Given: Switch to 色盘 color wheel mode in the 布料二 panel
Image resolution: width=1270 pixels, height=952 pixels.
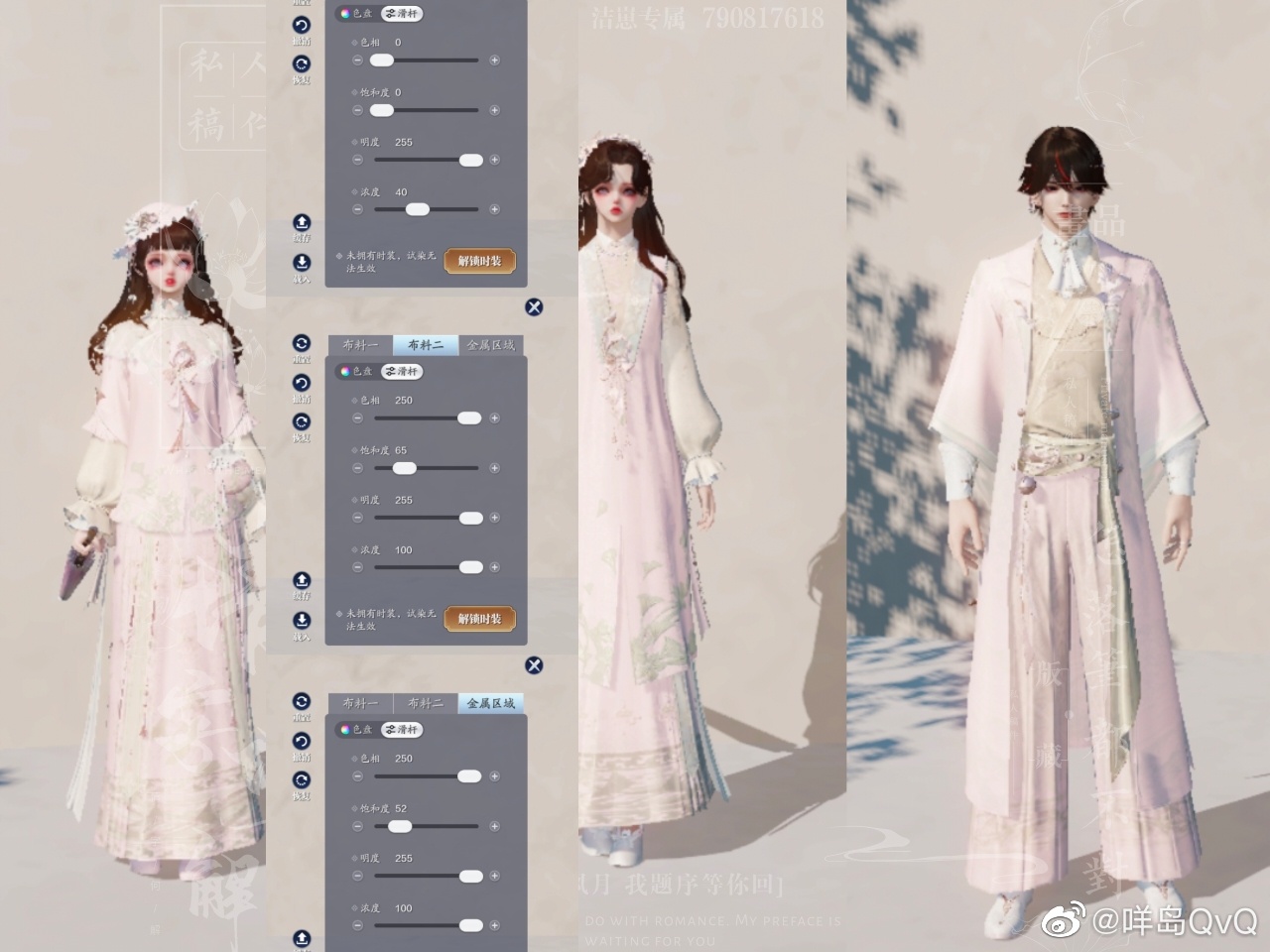Looking at the screenshot, I should (x=356, y=372).
